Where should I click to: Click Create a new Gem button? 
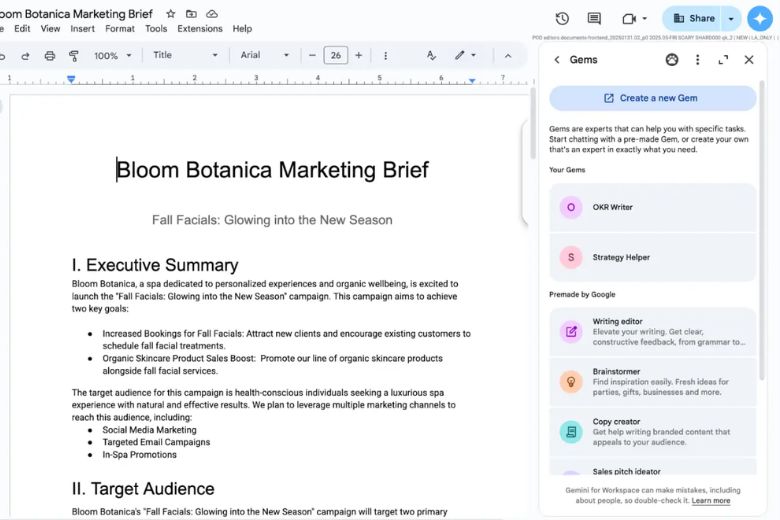tap(653, 98)
